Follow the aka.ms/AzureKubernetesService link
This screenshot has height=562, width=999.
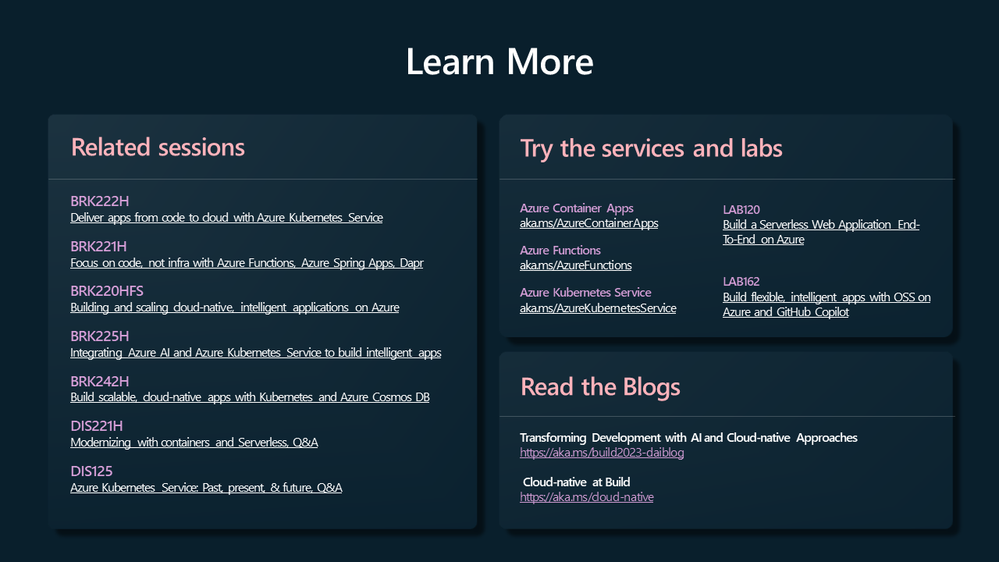pyautogui.click(x=598, y=308)
